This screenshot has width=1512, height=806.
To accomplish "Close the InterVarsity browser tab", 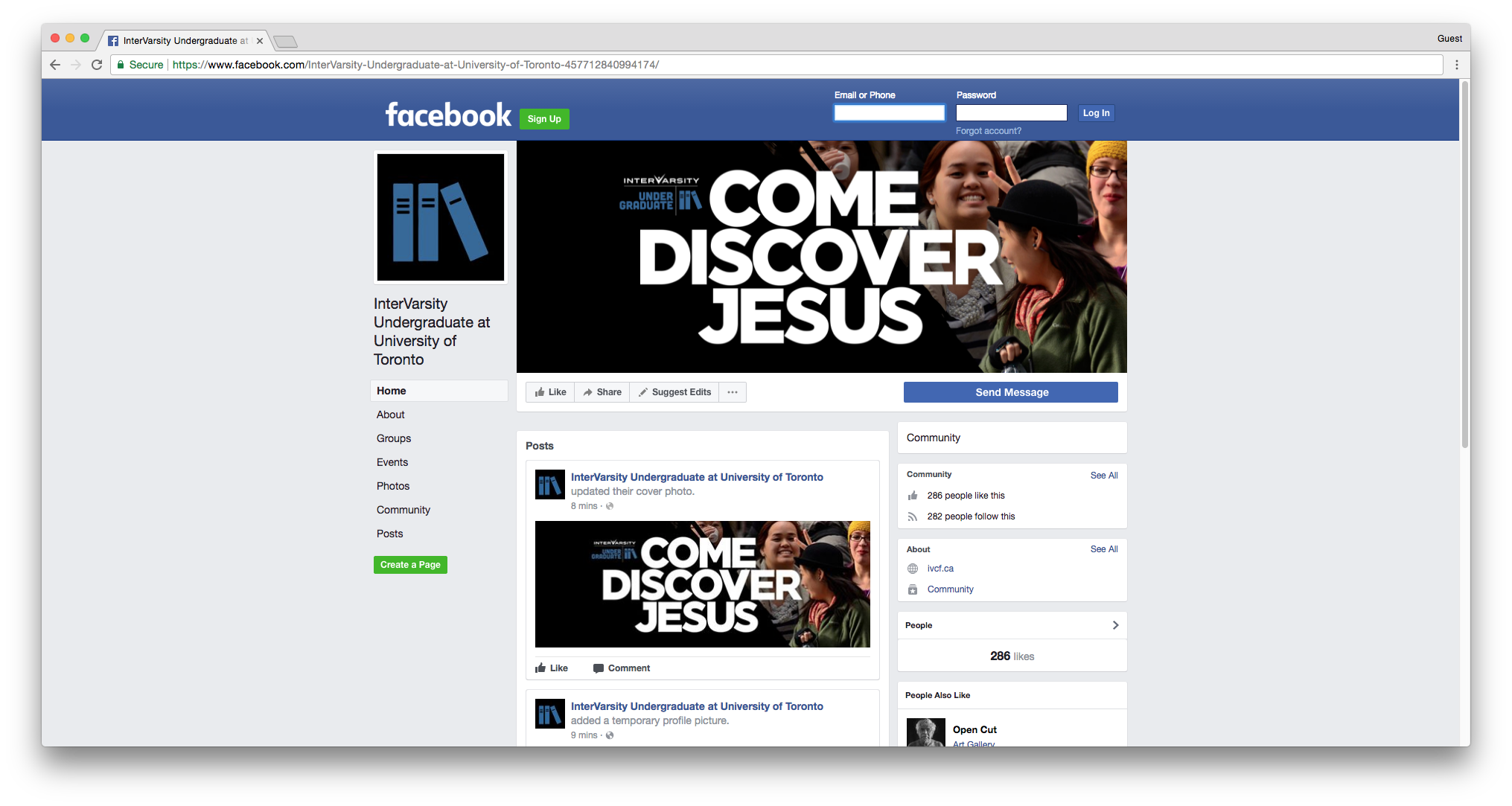I will [260, 41].
